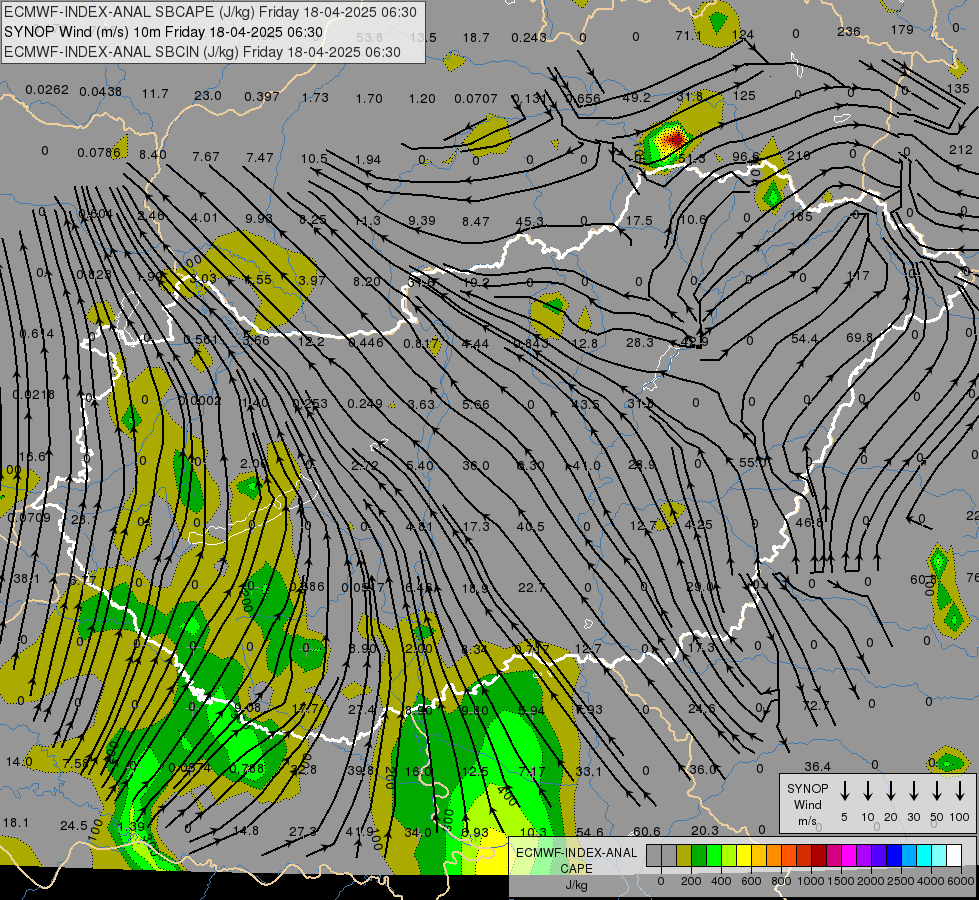The image size is (979, 900).
Task: Click the map value '179'
Action: coord(902,29)
